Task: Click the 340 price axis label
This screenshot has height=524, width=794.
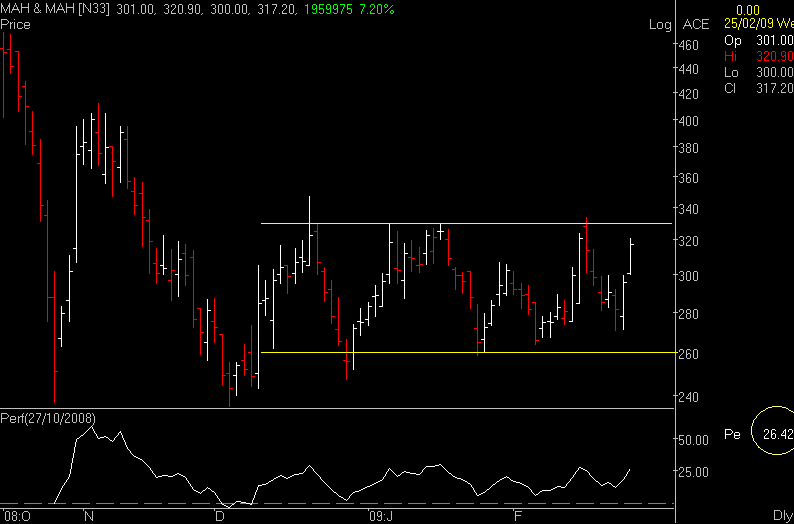Action: point(689,209)
